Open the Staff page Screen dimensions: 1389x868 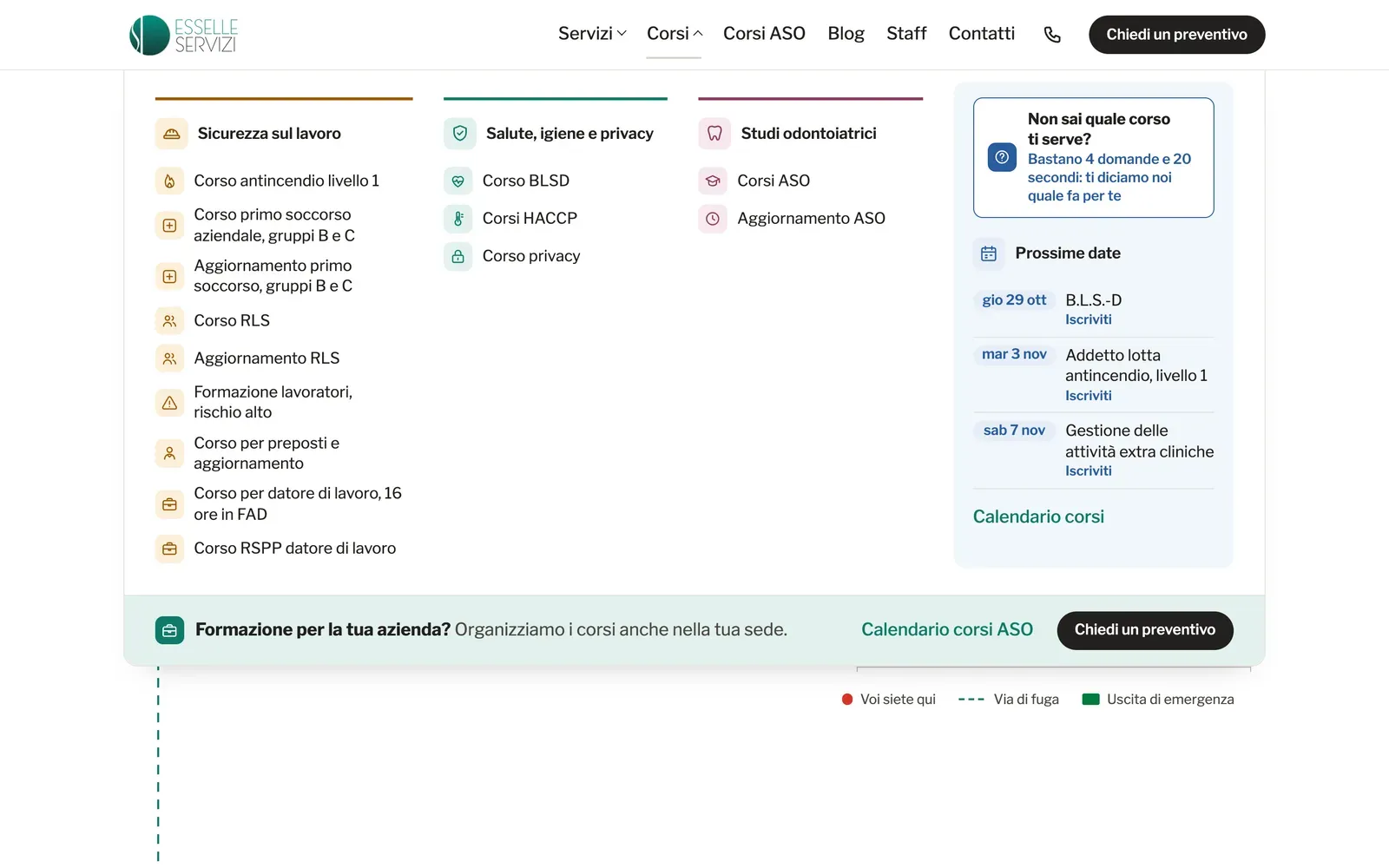click(x=906, y=34)
